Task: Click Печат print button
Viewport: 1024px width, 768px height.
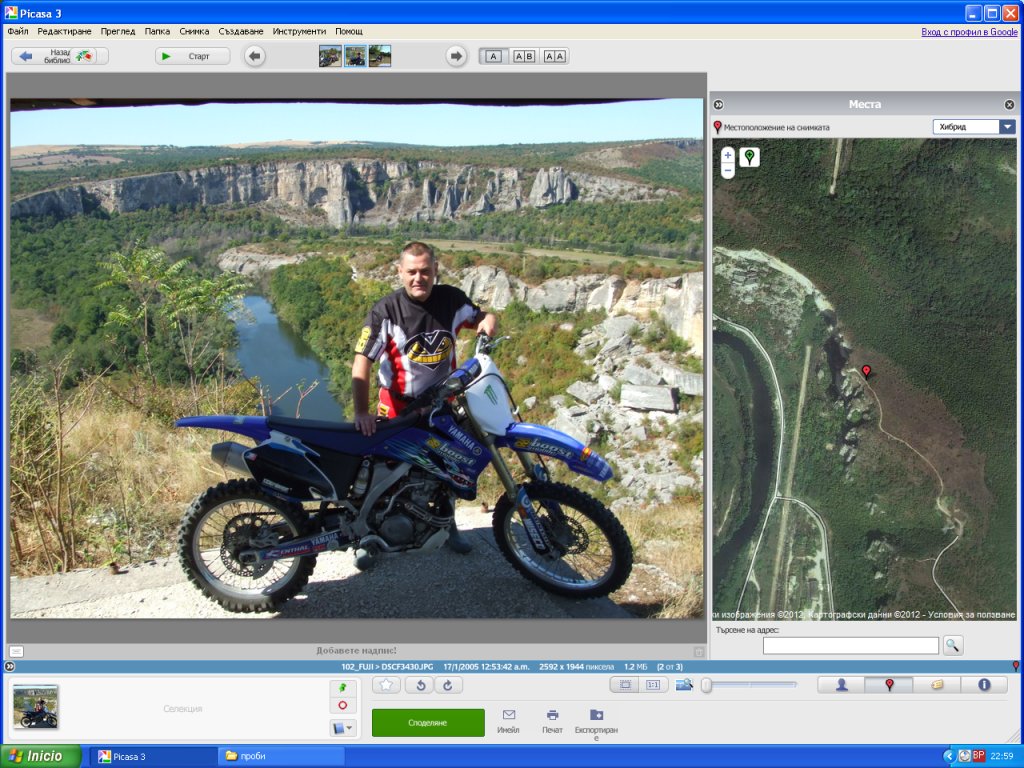Action: (552, 722)
